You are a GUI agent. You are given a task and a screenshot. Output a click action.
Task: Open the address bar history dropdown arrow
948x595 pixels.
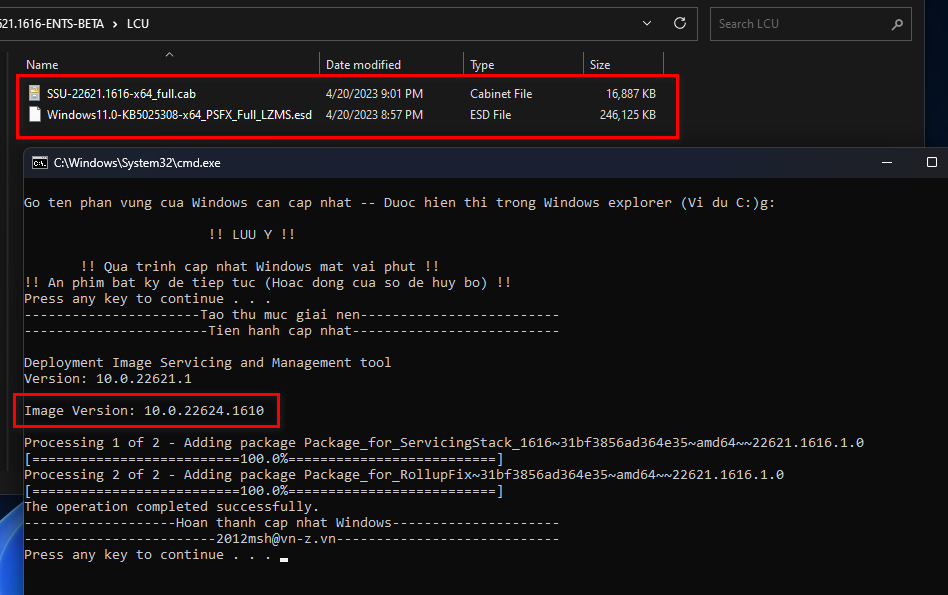[646, 23]
